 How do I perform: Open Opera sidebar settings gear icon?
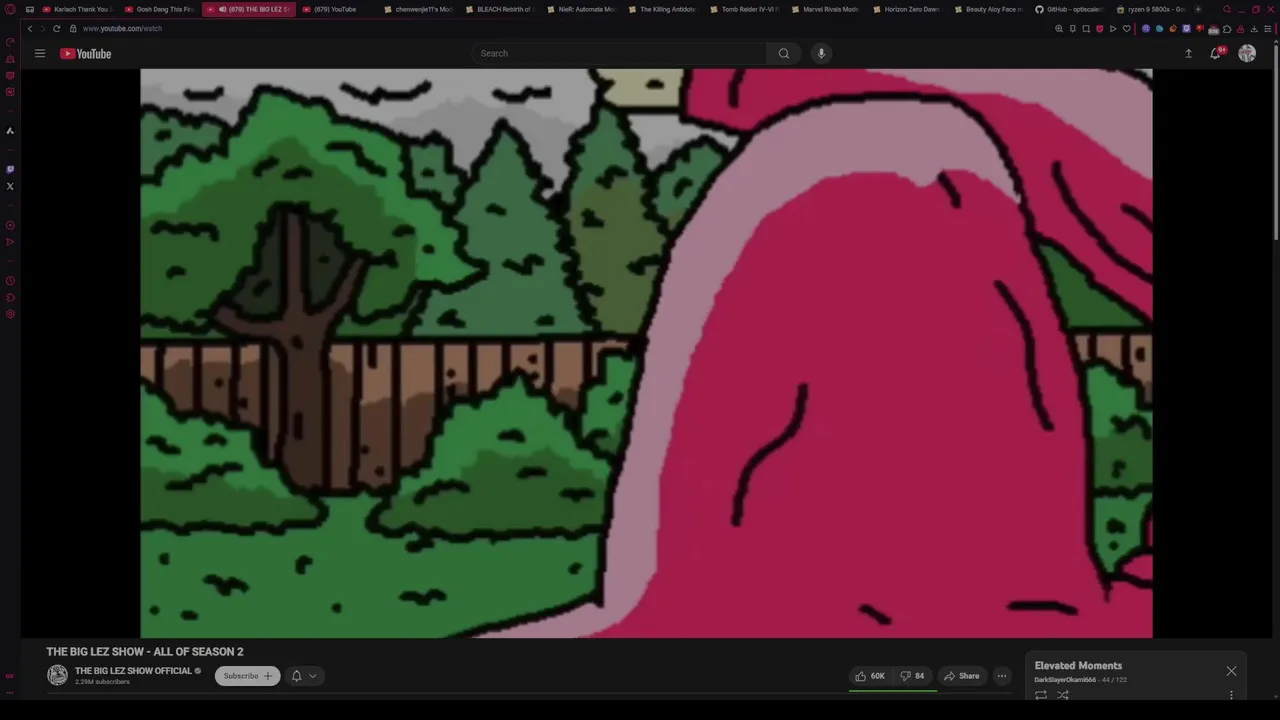10,314
